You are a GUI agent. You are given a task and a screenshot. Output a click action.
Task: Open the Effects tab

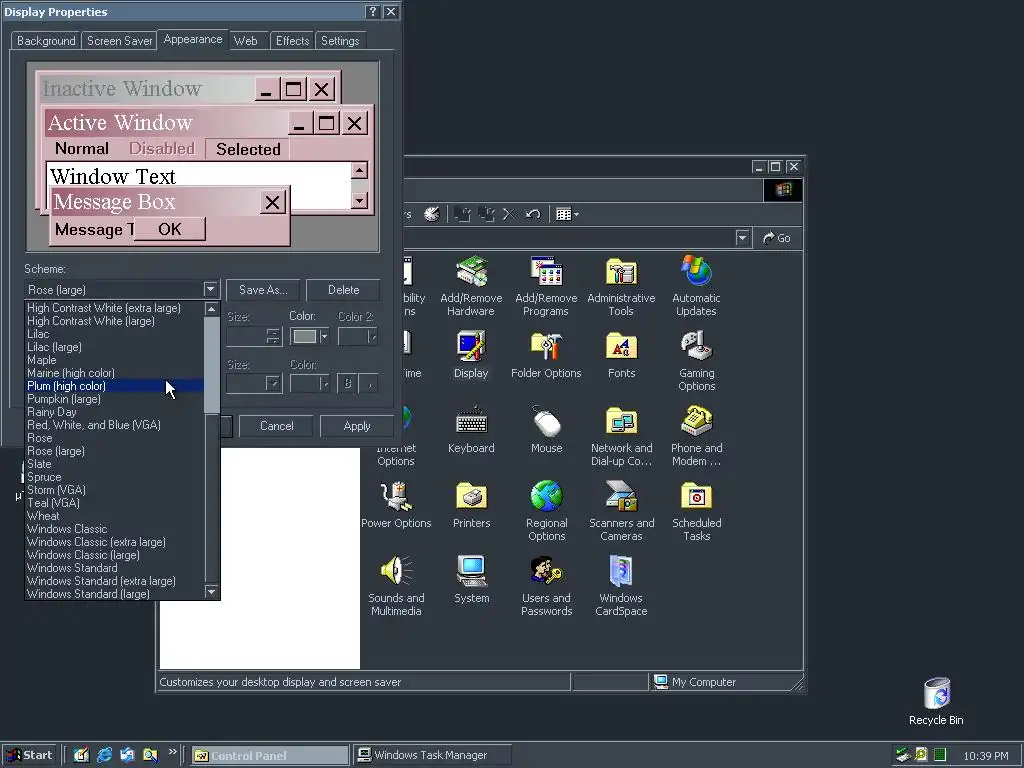pos(292,40)
